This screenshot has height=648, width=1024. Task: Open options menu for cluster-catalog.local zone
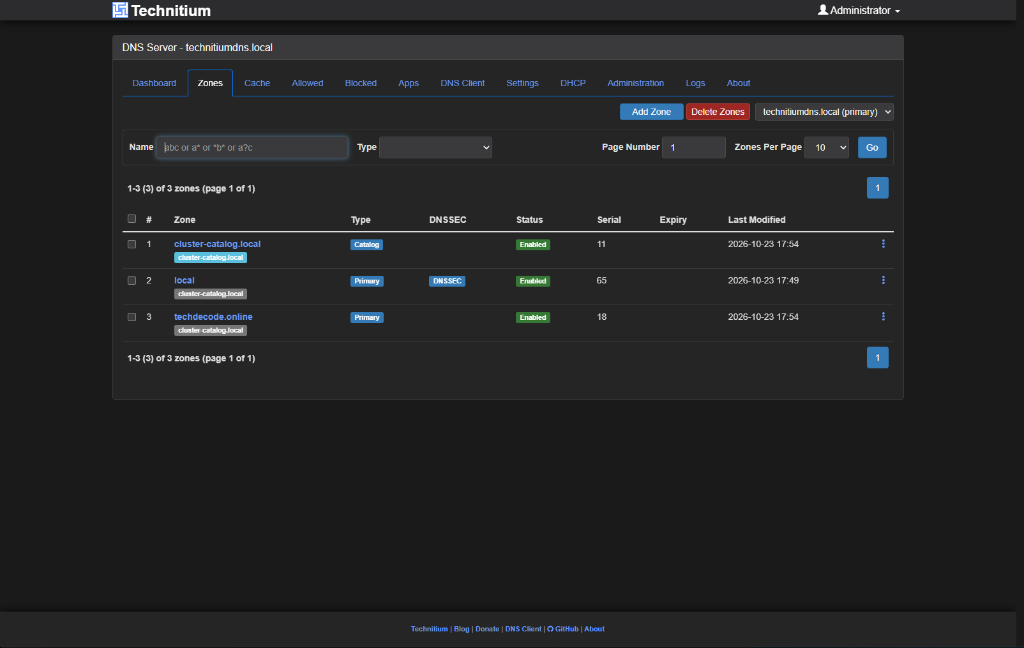click(x=883, y=244)
